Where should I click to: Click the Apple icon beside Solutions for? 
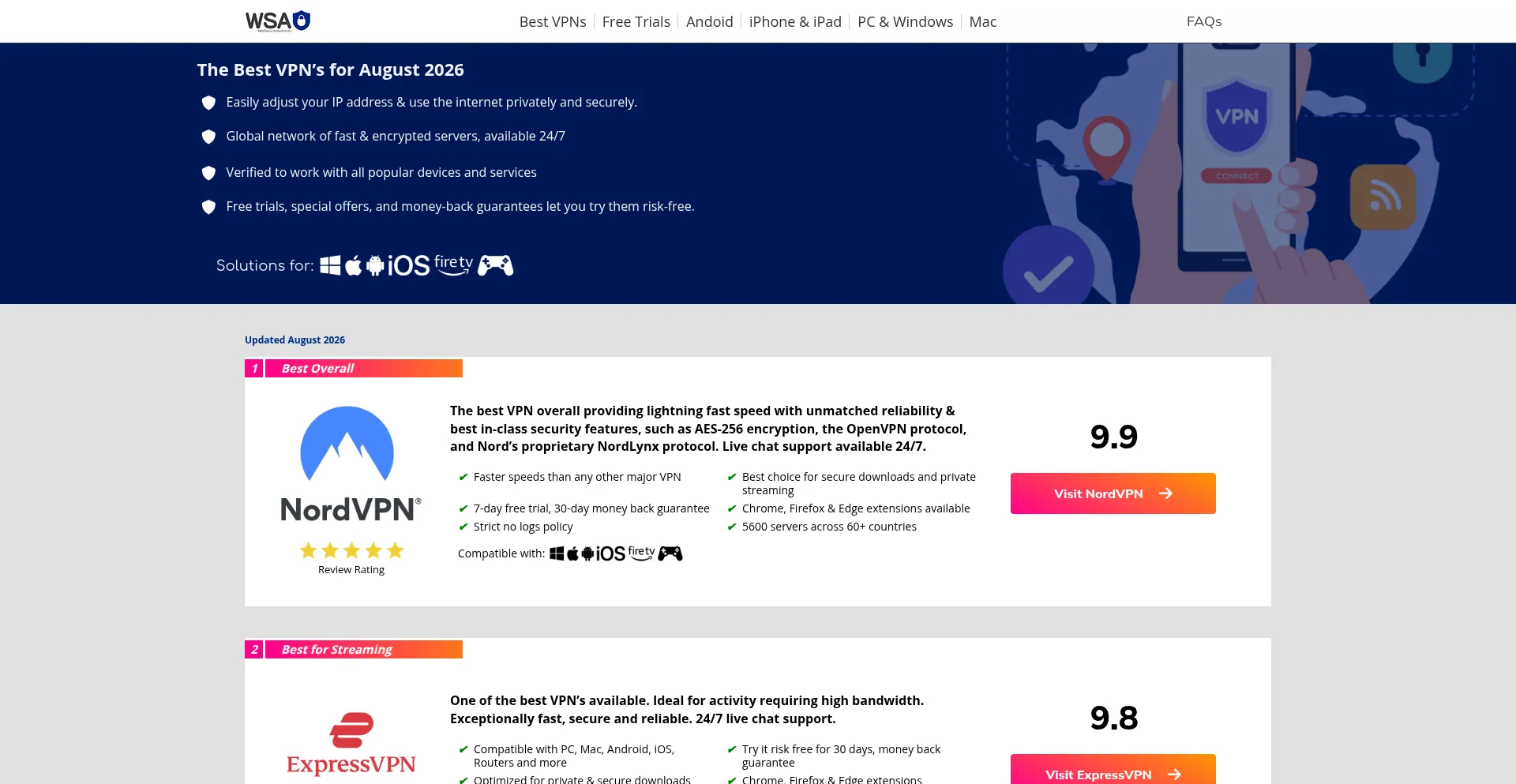click(354, 265)
